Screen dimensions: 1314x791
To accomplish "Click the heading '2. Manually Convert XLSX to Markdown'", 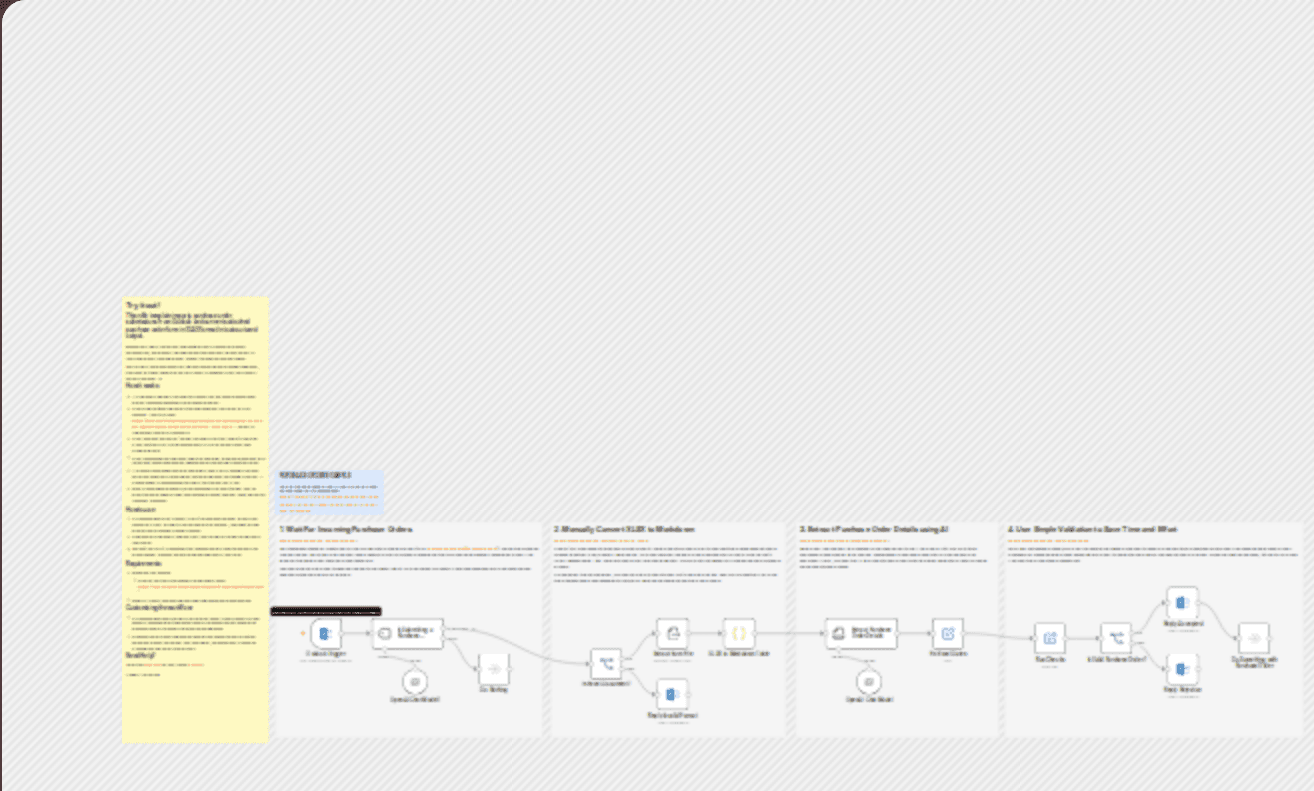I will (x=624, y=529).
